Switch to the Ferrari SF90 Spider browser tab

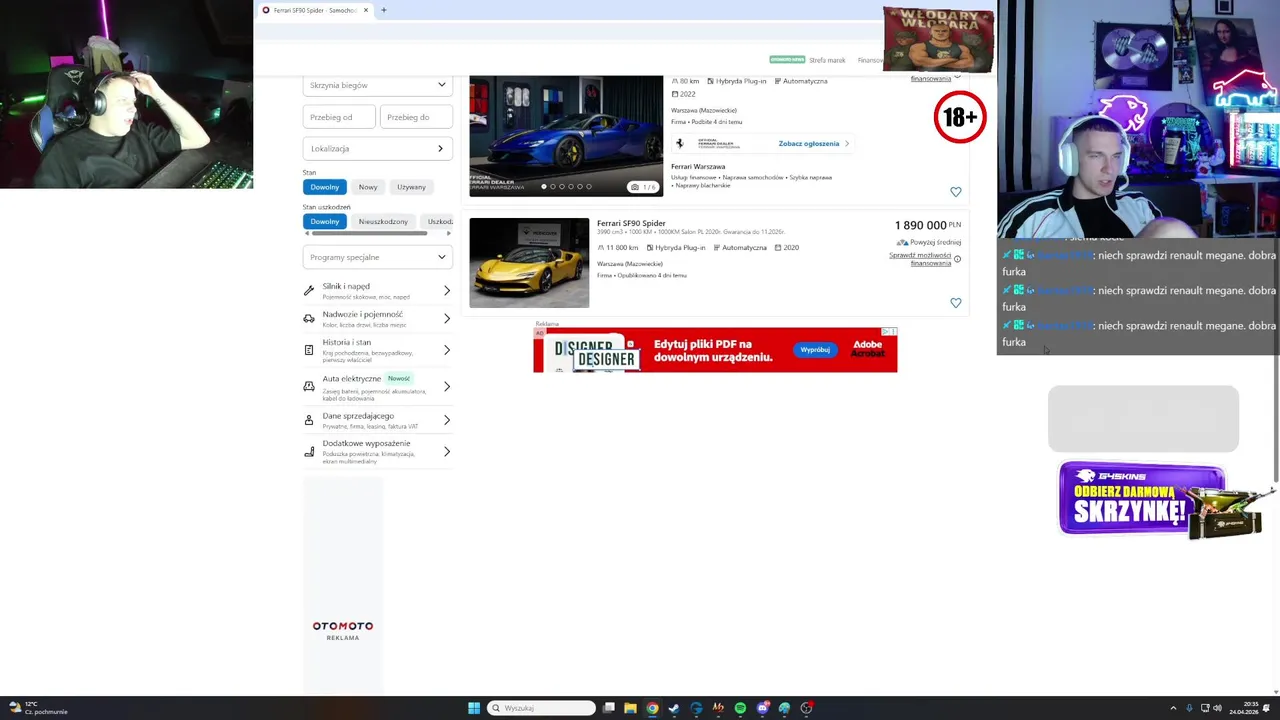tap(314, 10)
